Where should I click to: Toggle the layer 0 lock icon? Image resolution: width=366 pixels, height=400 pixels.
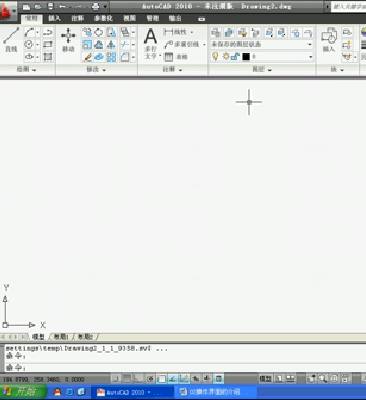pyautogui.click(x=235, y=57)
